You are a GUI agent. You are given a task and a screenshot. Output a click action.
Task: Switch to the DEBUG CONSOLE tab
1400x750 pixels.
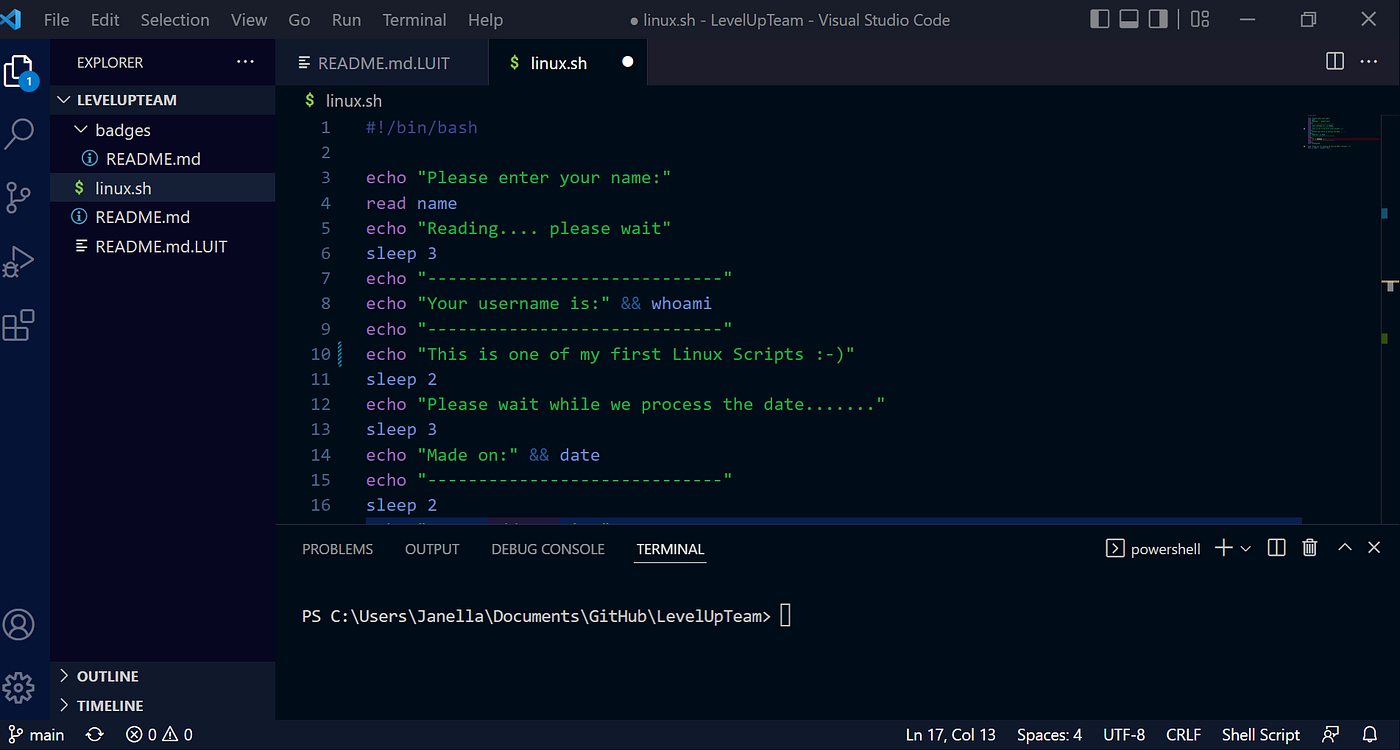pos(547,549)
